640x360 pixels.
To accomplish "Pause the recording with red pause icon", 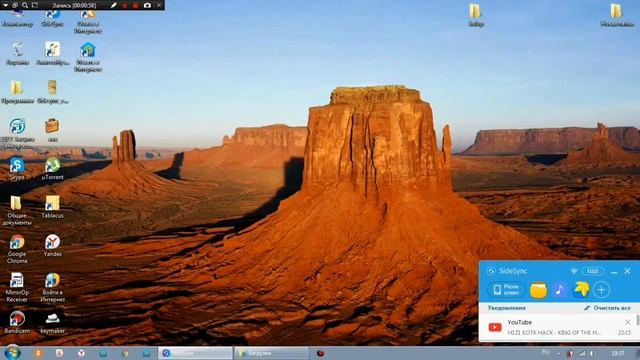I will 124,5.
